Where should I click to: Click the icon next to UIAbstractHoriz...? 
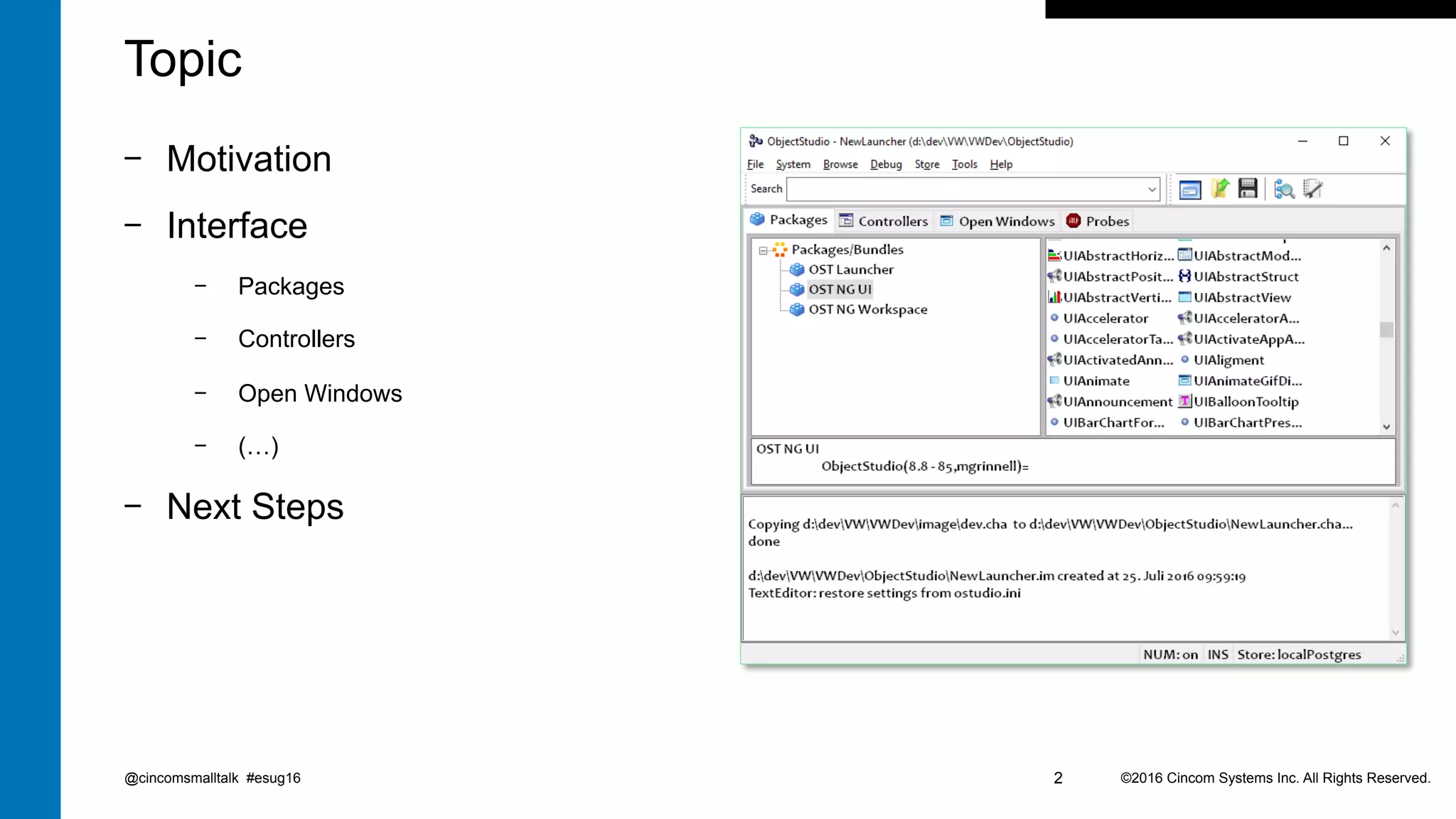click(x=1054, y=255)
